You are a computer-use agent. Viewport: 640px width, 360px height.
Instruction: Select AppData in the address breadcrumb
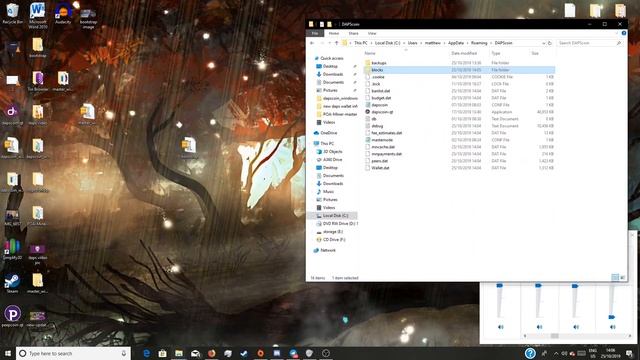(x=456, y=43)
